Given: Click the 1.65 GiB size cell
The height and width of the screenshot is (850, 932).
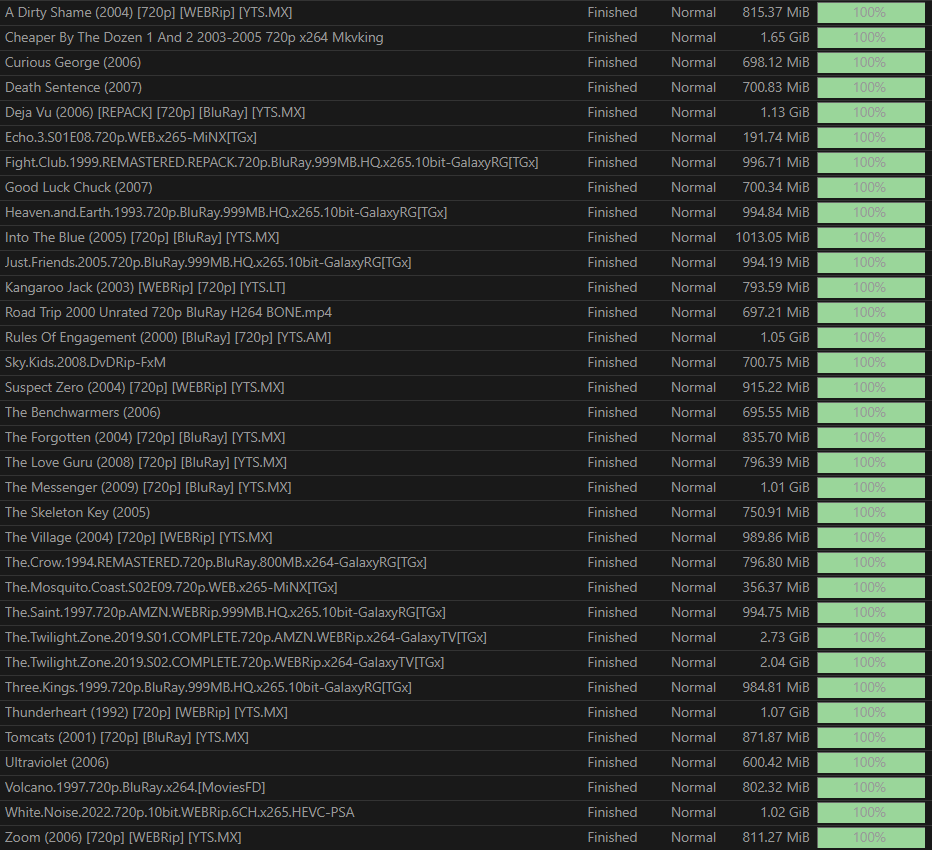Looking at the screenshot, I should [x=785, y=37].
